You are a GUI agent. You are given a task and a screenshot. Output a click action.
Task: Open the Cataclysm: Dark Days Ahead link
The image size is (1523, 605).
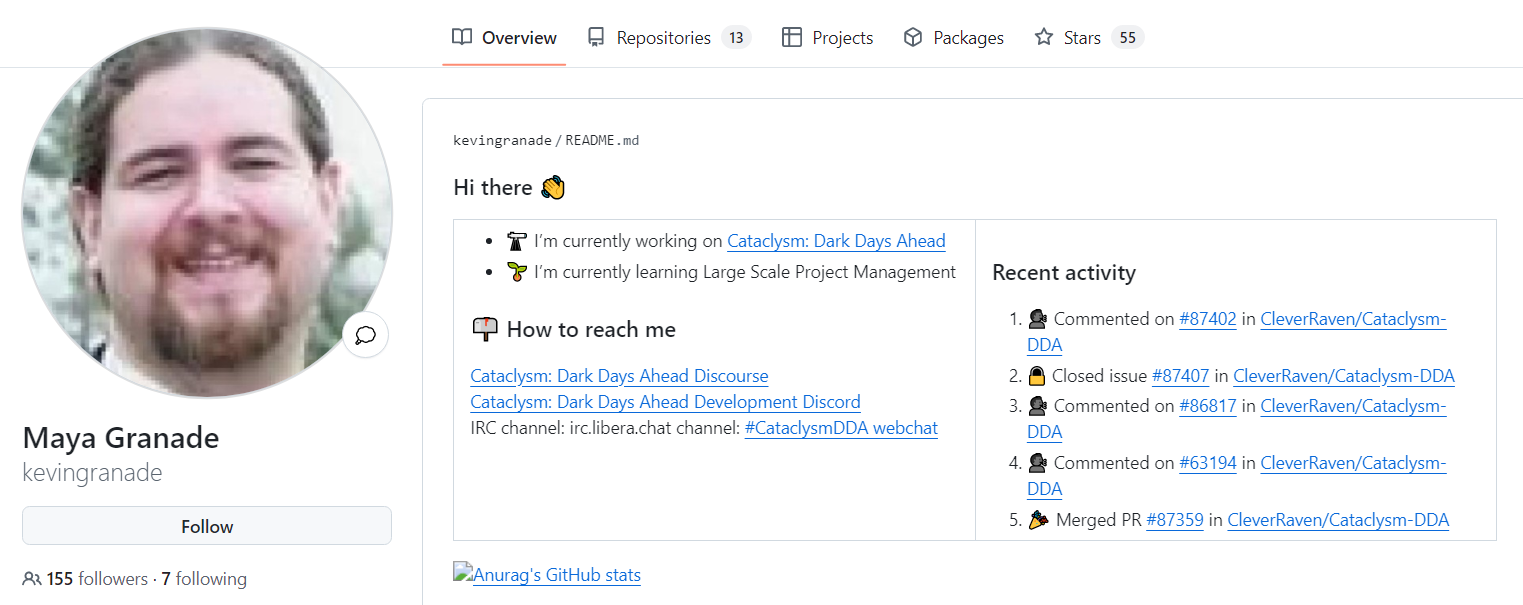pos(836,241)
